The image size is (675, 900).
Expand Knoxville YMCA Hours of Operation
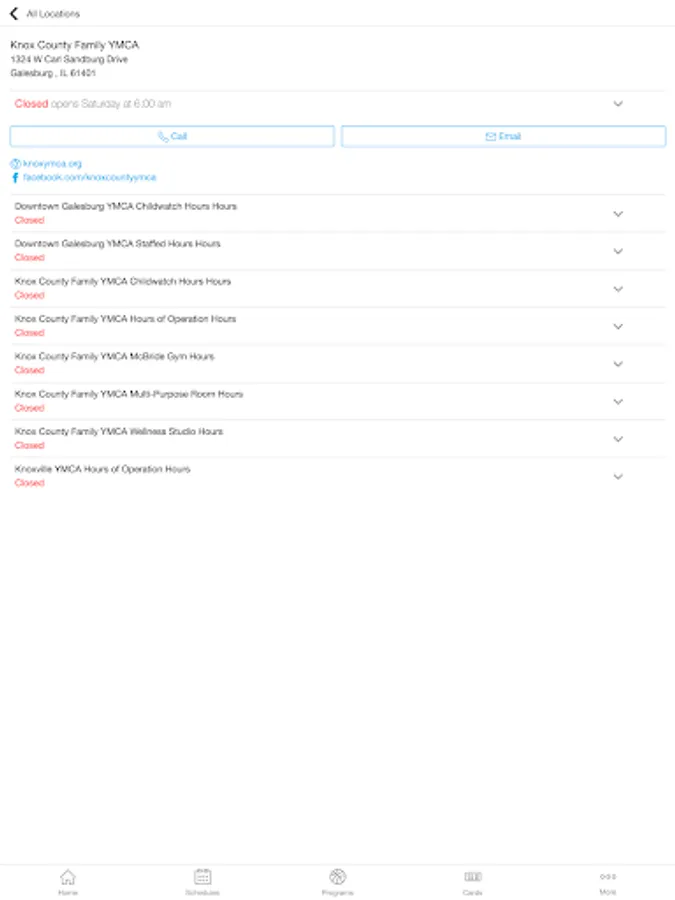338,476
